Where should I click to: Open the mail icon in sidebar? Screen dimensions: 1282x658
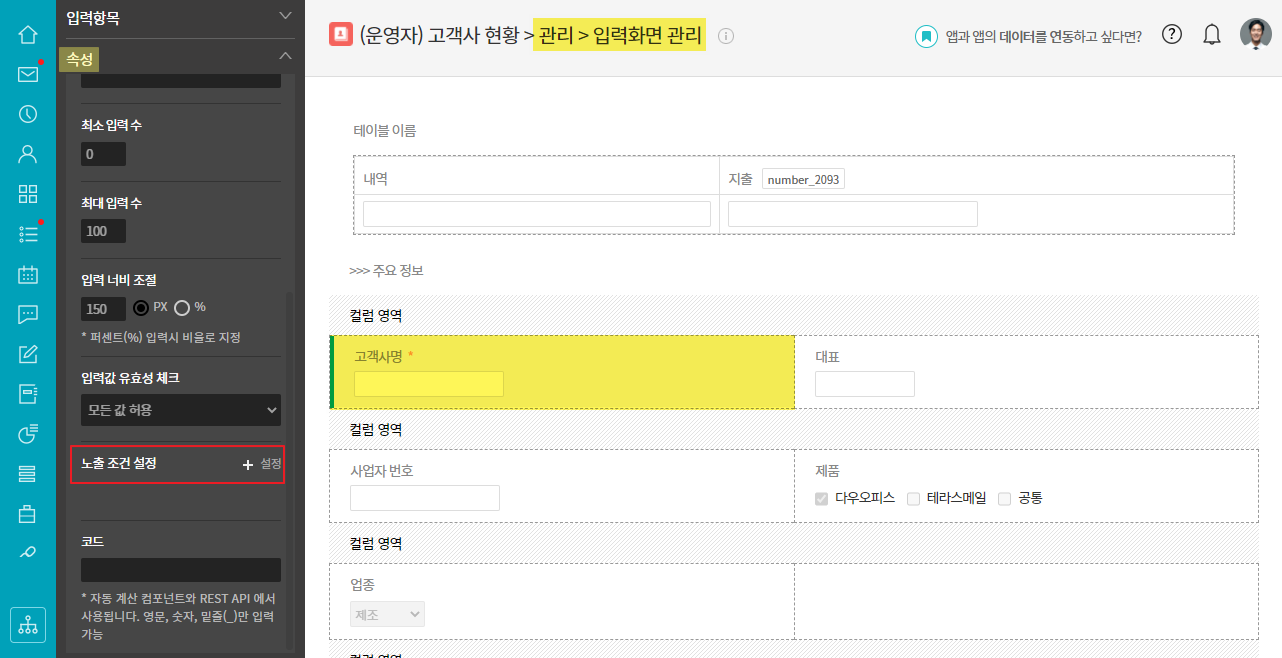tap(28, 74)
